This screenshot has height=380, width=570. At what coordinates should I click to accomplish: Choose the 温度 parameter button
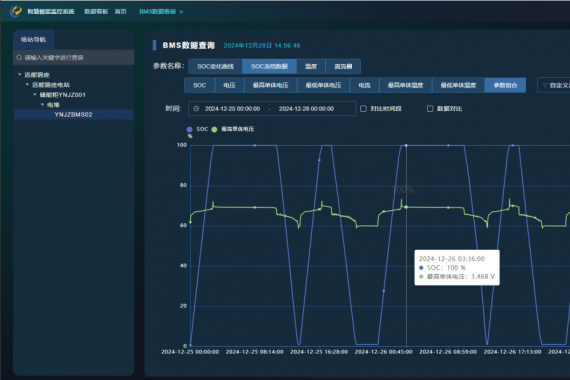pyautogui.click(x=311, y=66)
